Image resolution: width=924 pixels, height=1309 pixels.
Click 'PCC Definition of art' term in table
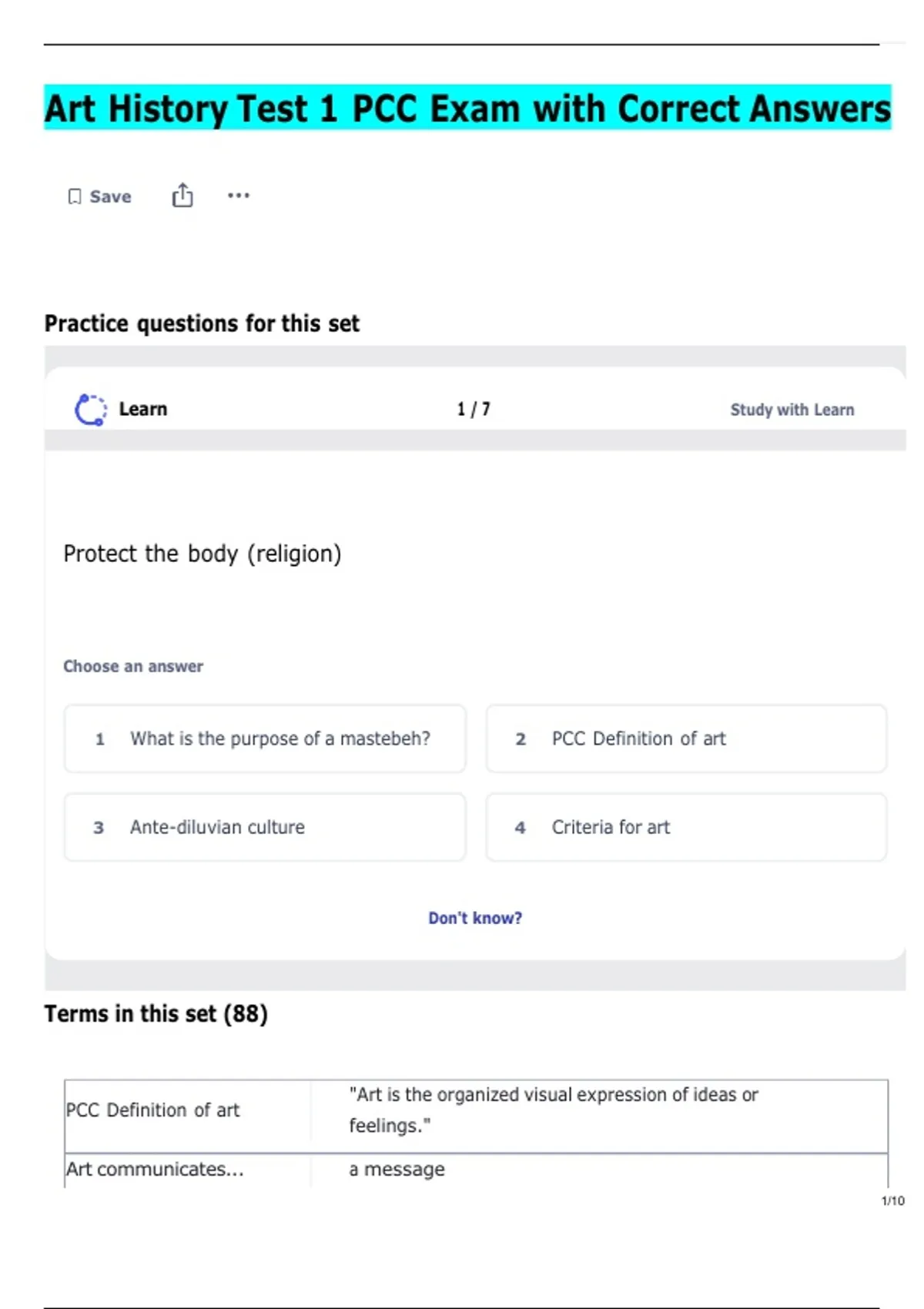153,1110
